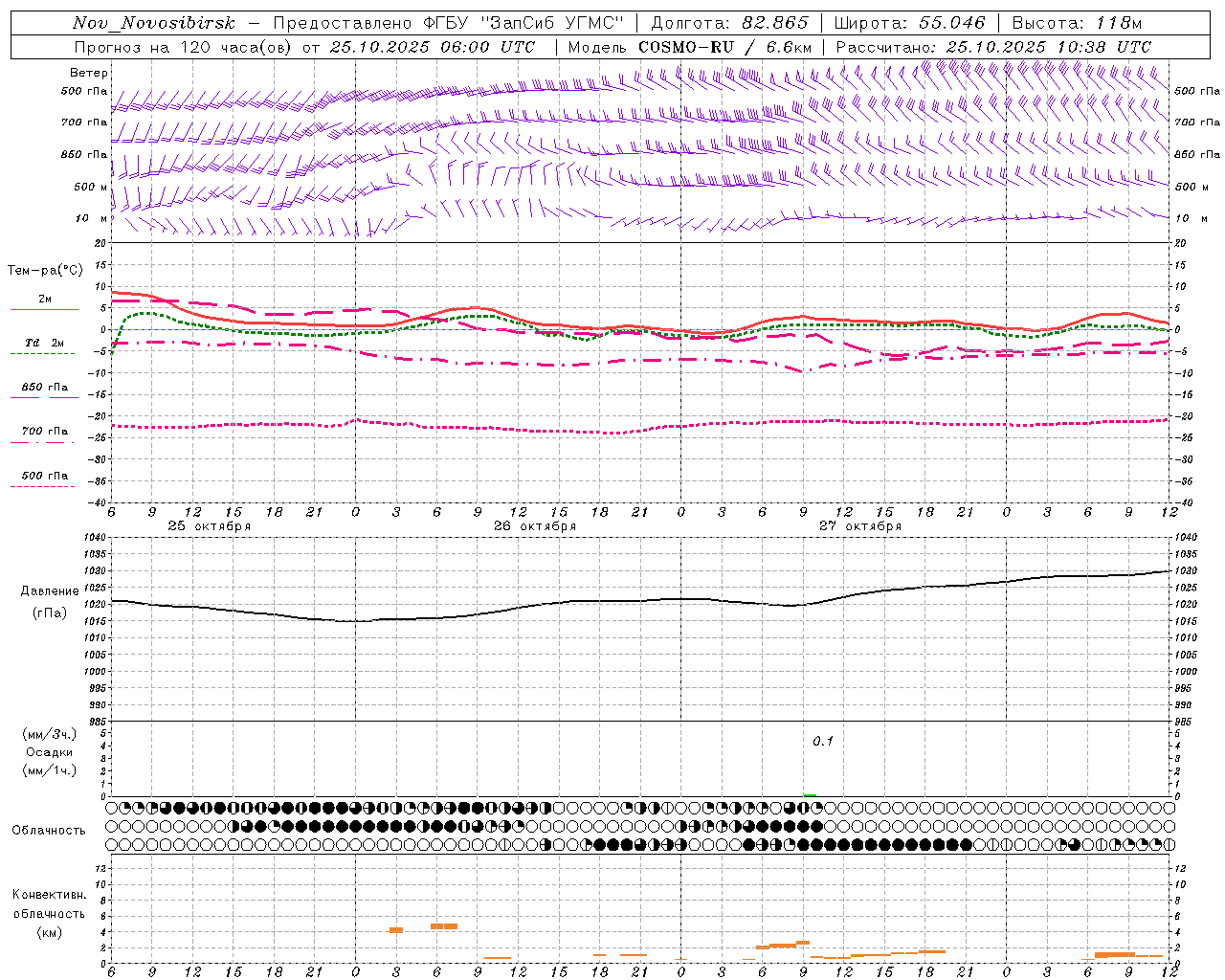Click the Конвективн. облачность panel label
Viewport: 1225px width, 980px height.
tap(49, 913)
